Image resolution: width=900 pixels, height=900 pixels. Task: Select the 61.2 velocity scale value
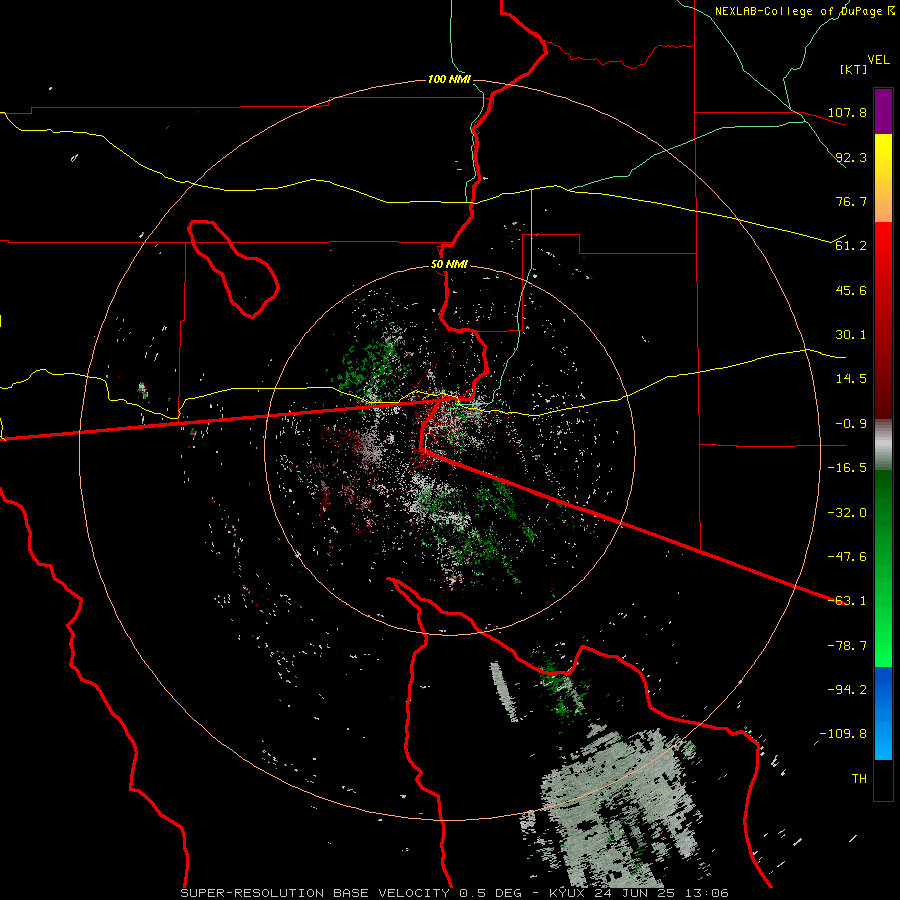(x=851, y=246)
